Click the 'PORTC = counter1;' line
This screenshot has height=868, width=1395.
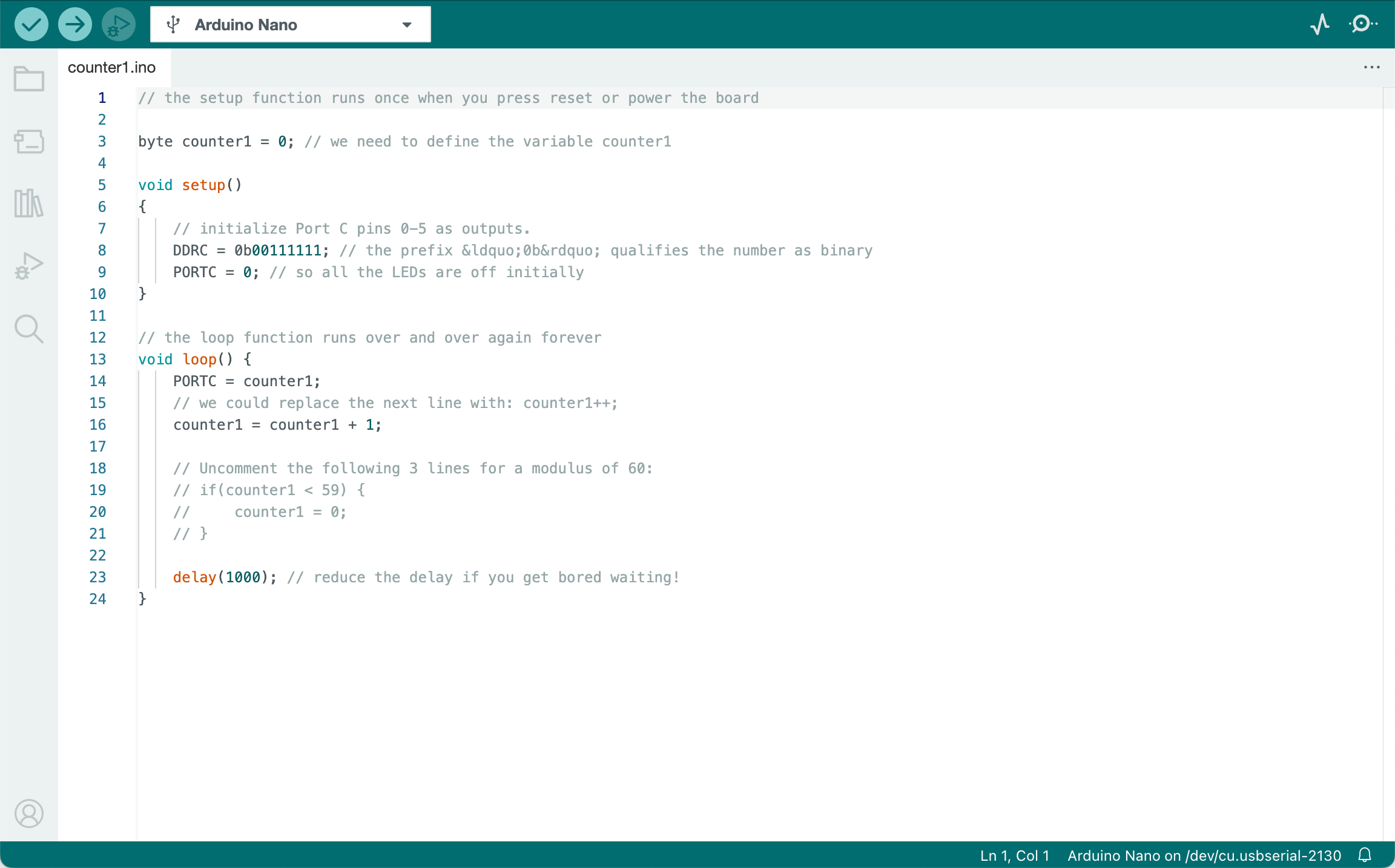pyautogui.click(x=247, y=381)
